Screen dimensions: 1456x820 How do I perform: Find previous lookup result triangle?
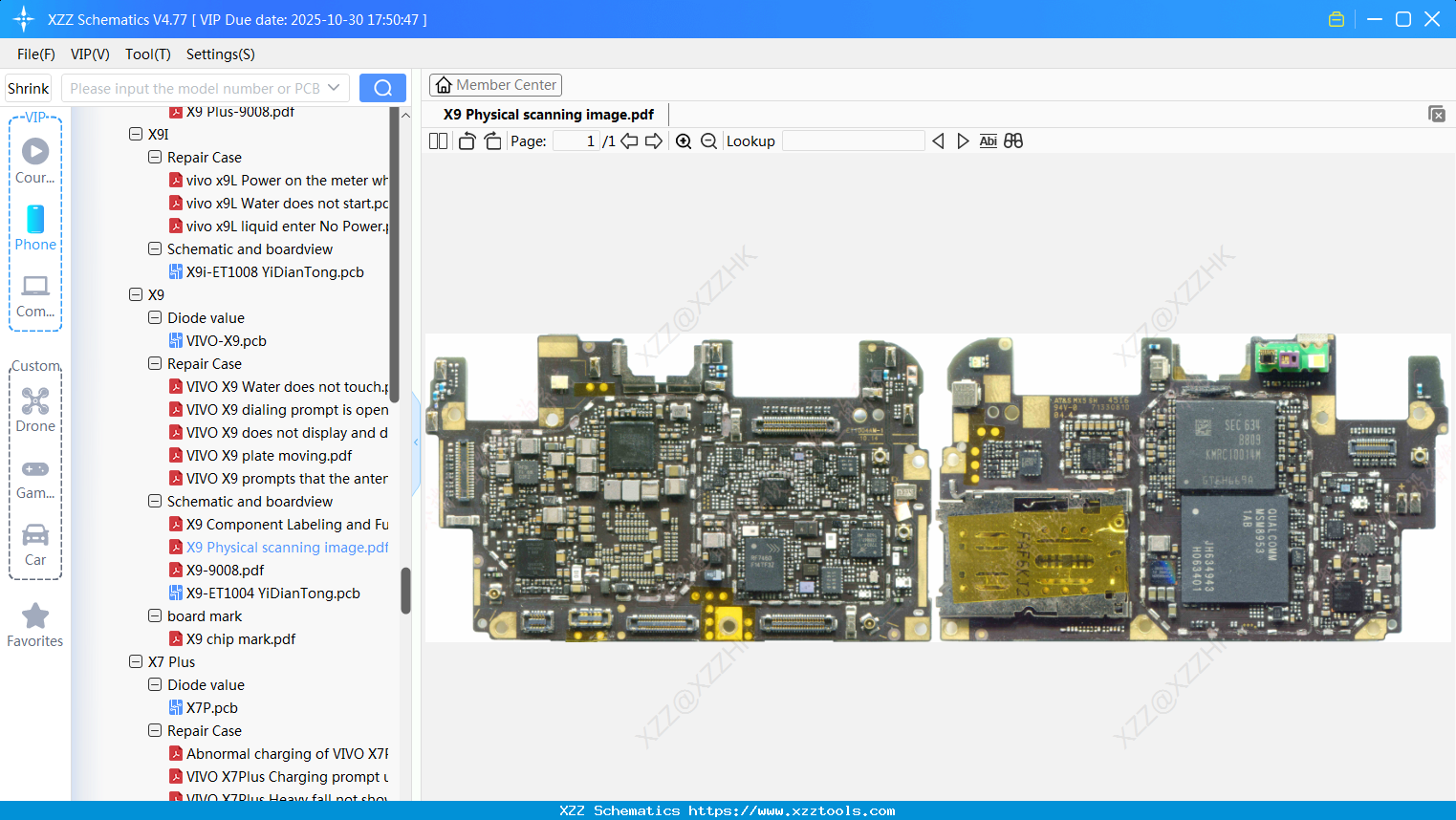tap(938, 141)
